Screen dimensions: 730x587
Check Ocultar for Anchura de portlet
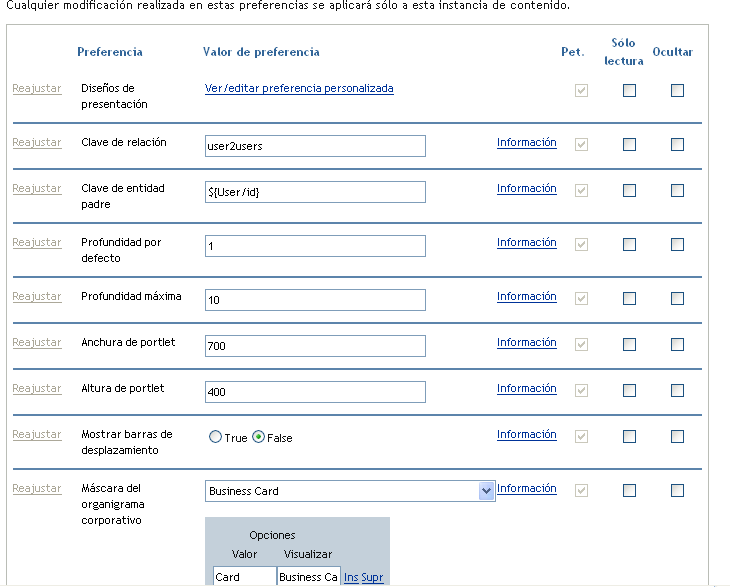(677, 344)
